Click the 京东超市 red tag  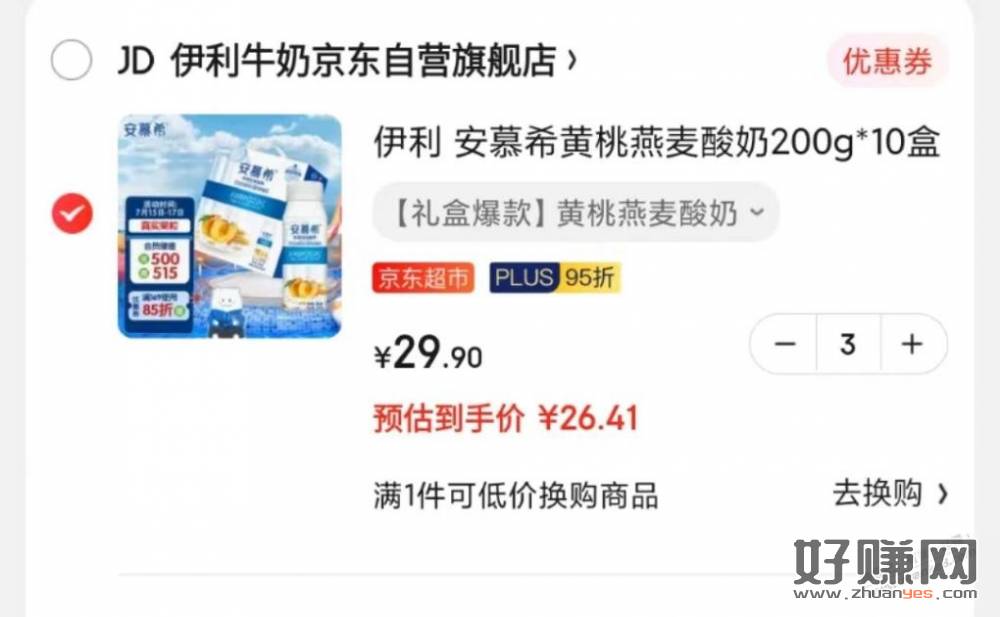pos(423,278)
